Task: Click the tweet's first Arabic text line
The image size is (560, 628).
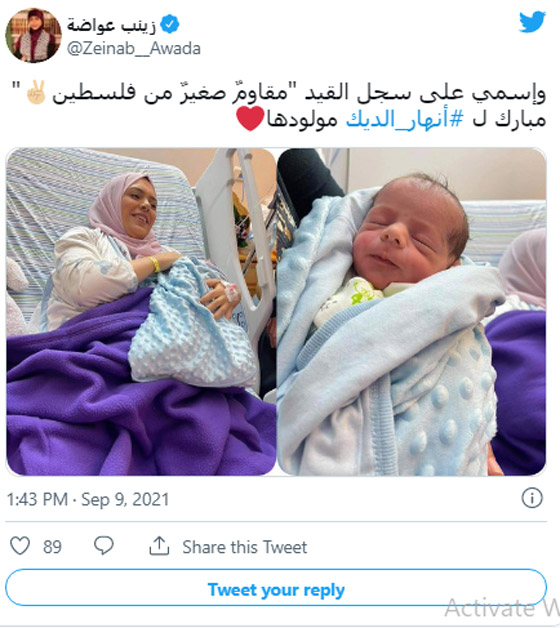Action: pos(279,93)
